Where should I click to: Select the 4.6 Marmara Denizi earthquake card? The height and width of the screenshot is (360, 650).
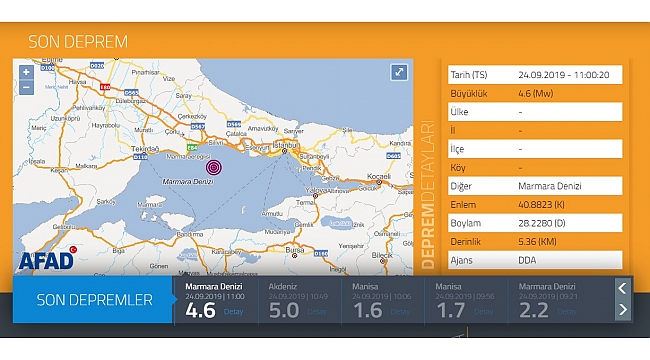point(216,300)
